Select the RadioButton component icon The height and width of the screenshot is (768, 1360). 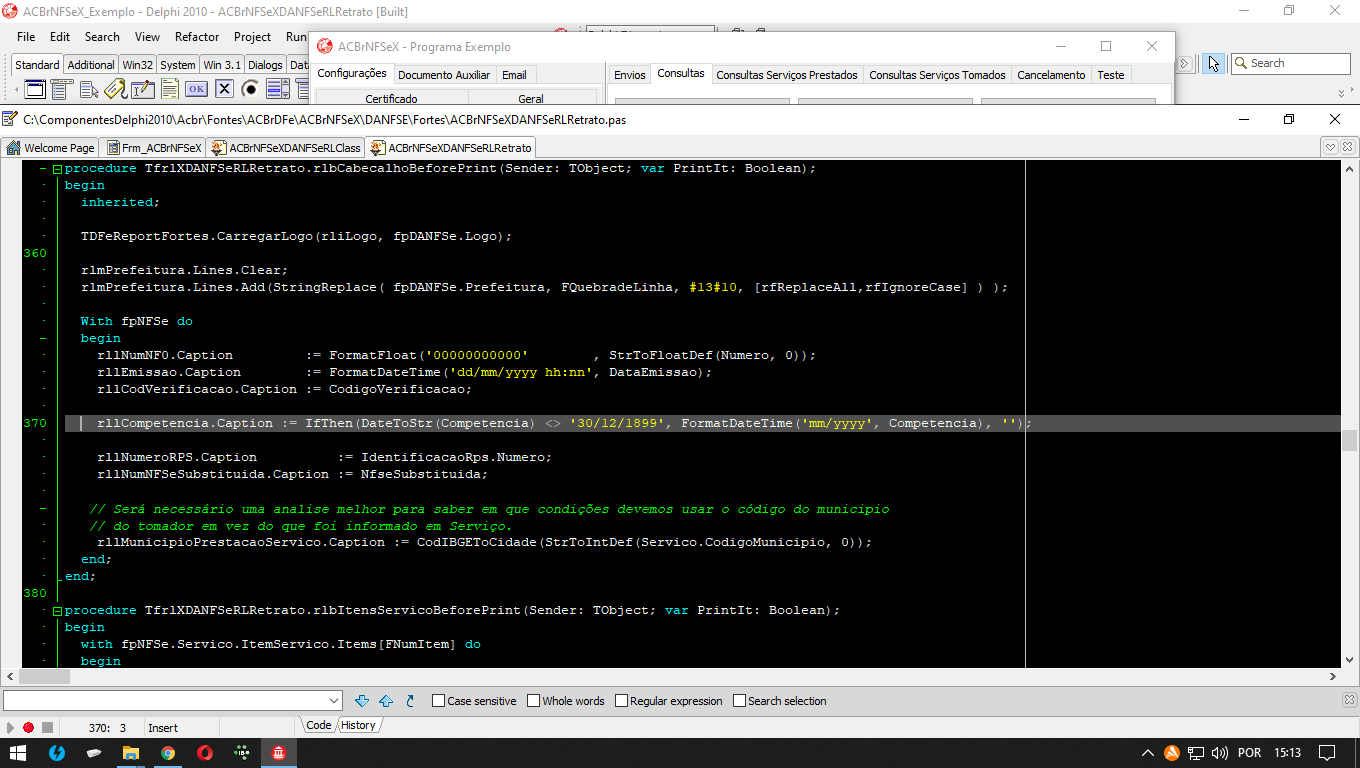pos(250,89)
